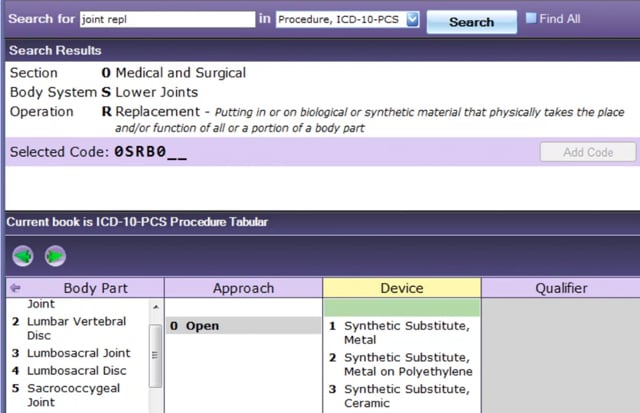The width and height of the screenshot is (640, 413).
Task: Toggle the Find All checkbox
Action: 531,18
